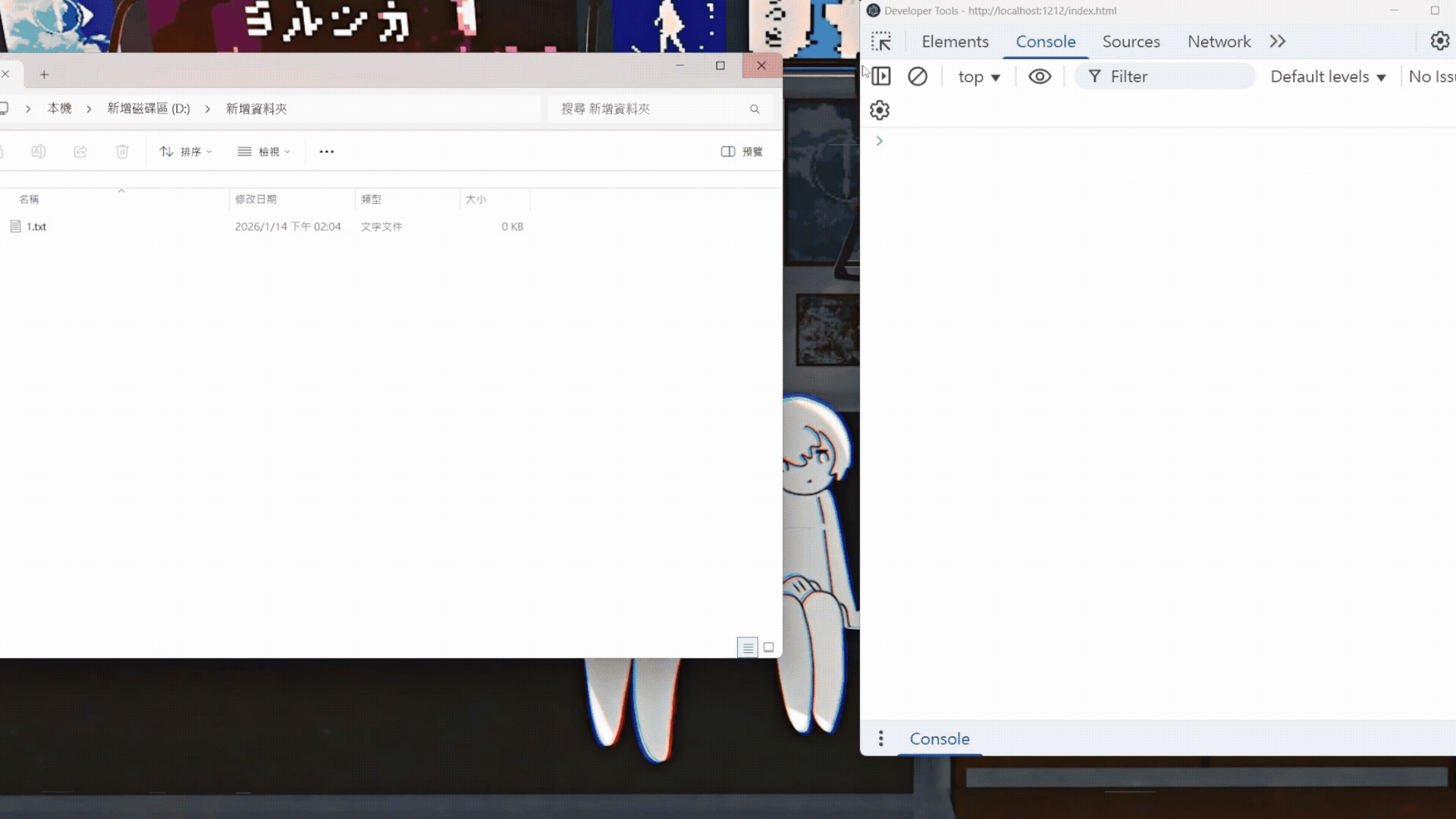The height and width of the screenshot is (819, 1456).
Task: Open the top JavaScript context dropdown
Action: pos(979,77)
